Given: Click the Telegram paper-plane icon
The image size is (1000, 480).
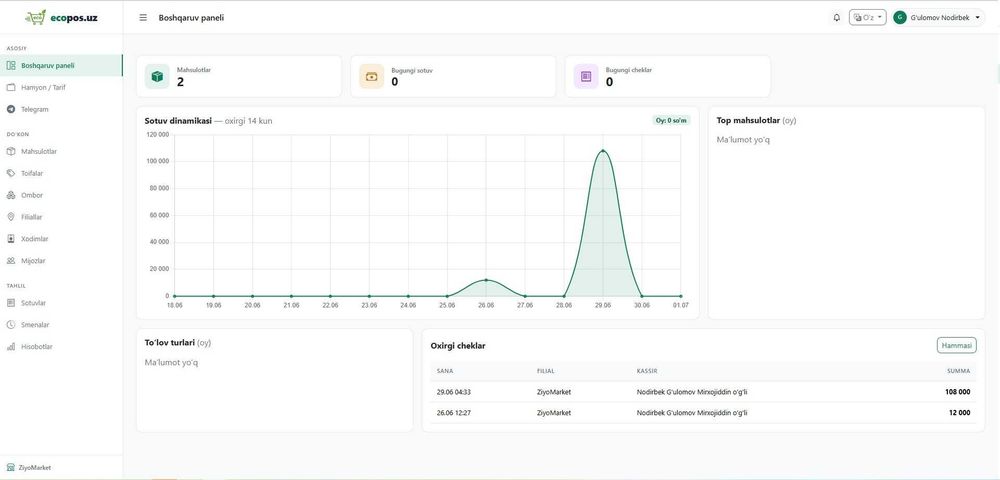Looking at the screenshot, I should (11, 109).
